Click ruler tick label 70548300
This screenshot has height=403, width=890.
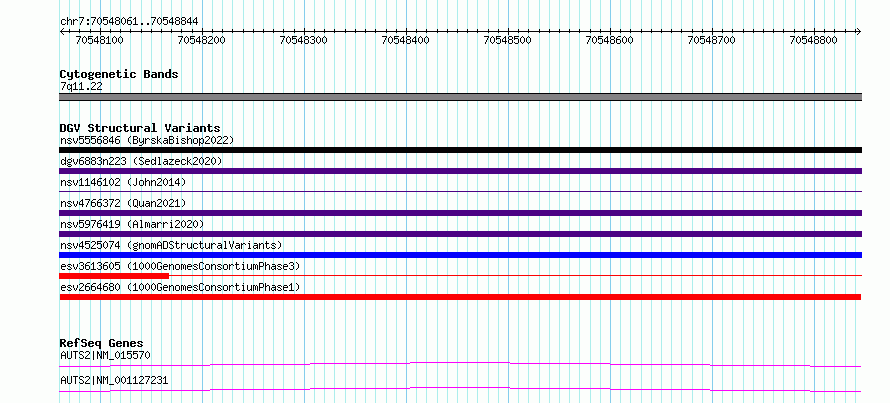(304, 40)
